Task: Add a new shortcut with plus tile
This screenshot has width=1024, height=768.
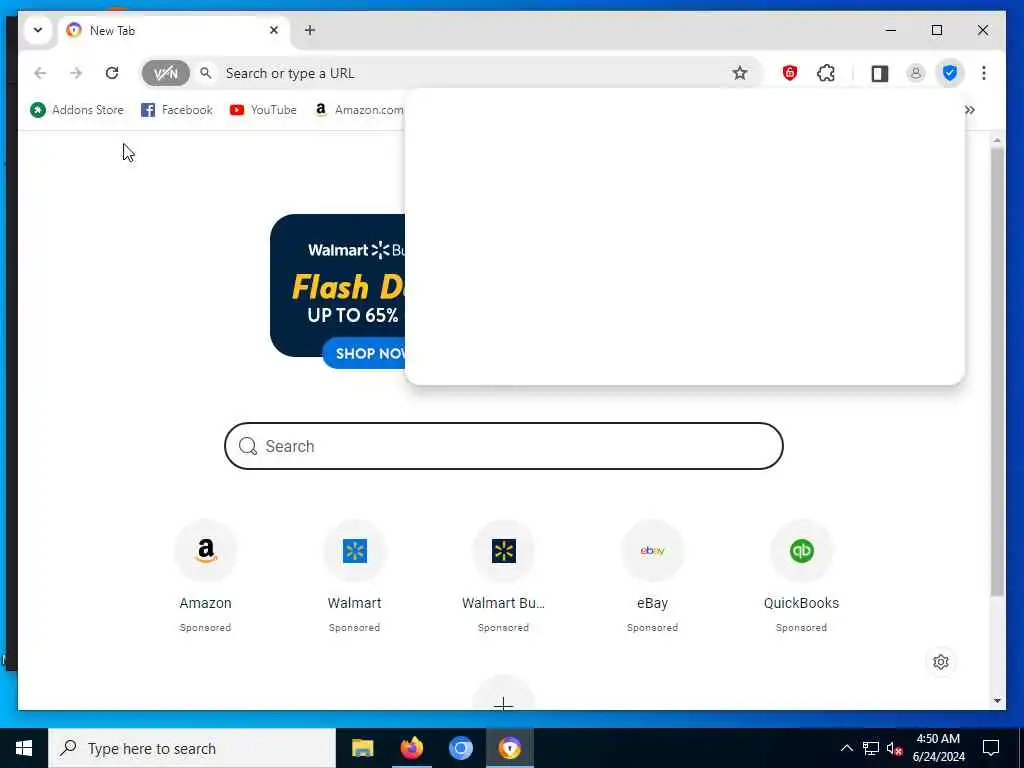Action: (x=504, y=695)
